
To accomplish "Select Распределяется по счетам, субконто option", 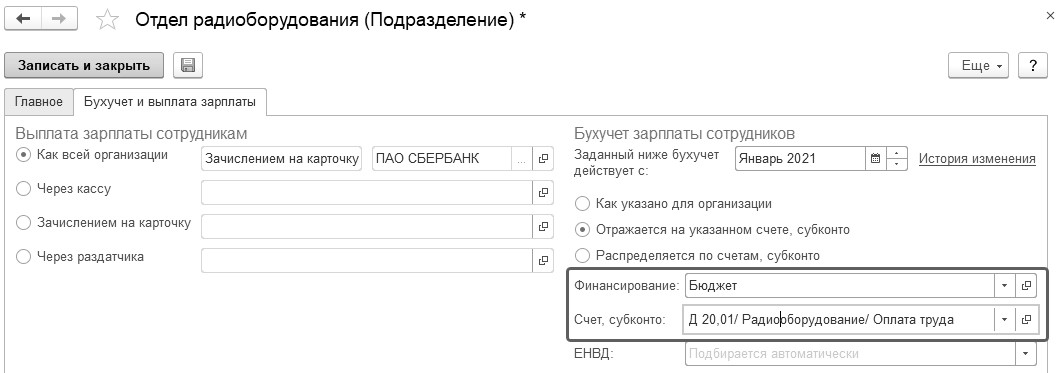I will [x=581, y=256].
